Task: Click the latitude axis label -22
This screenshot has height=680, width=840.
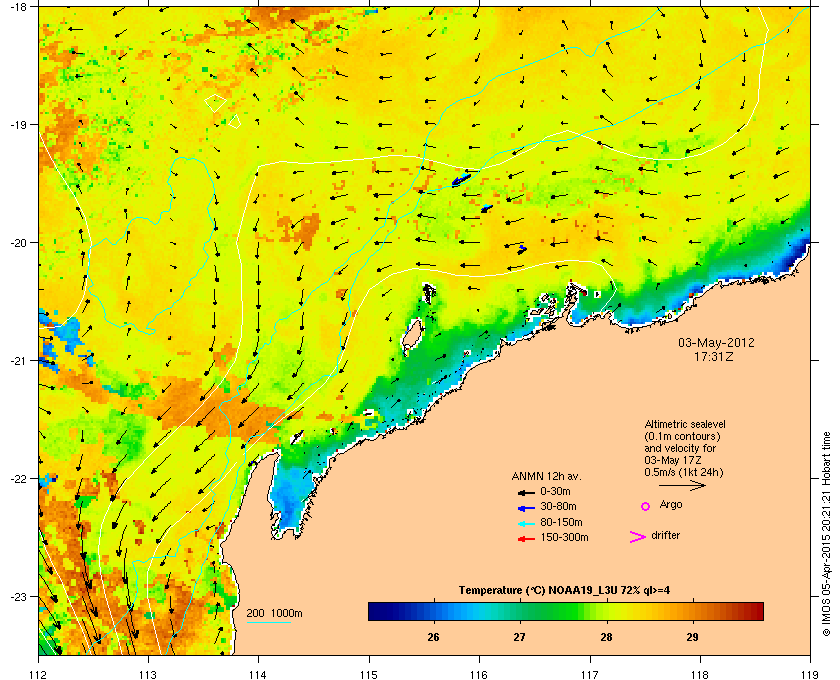Action: (x=17, y=479)
